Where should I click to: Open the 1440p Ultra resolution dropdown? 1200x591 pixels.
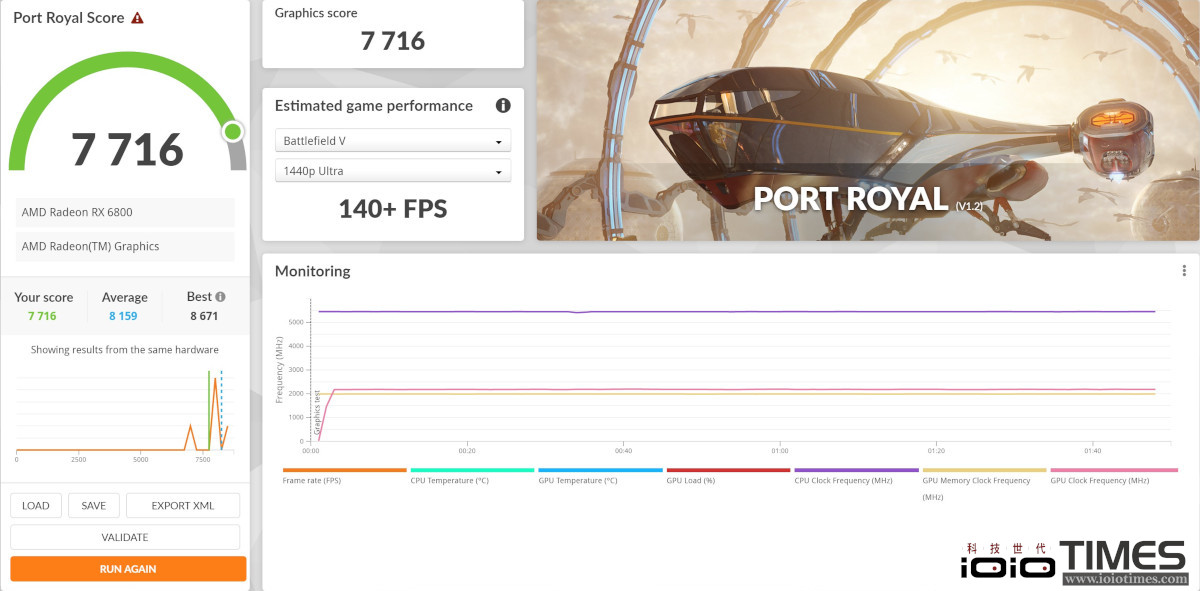coord(393,171)
